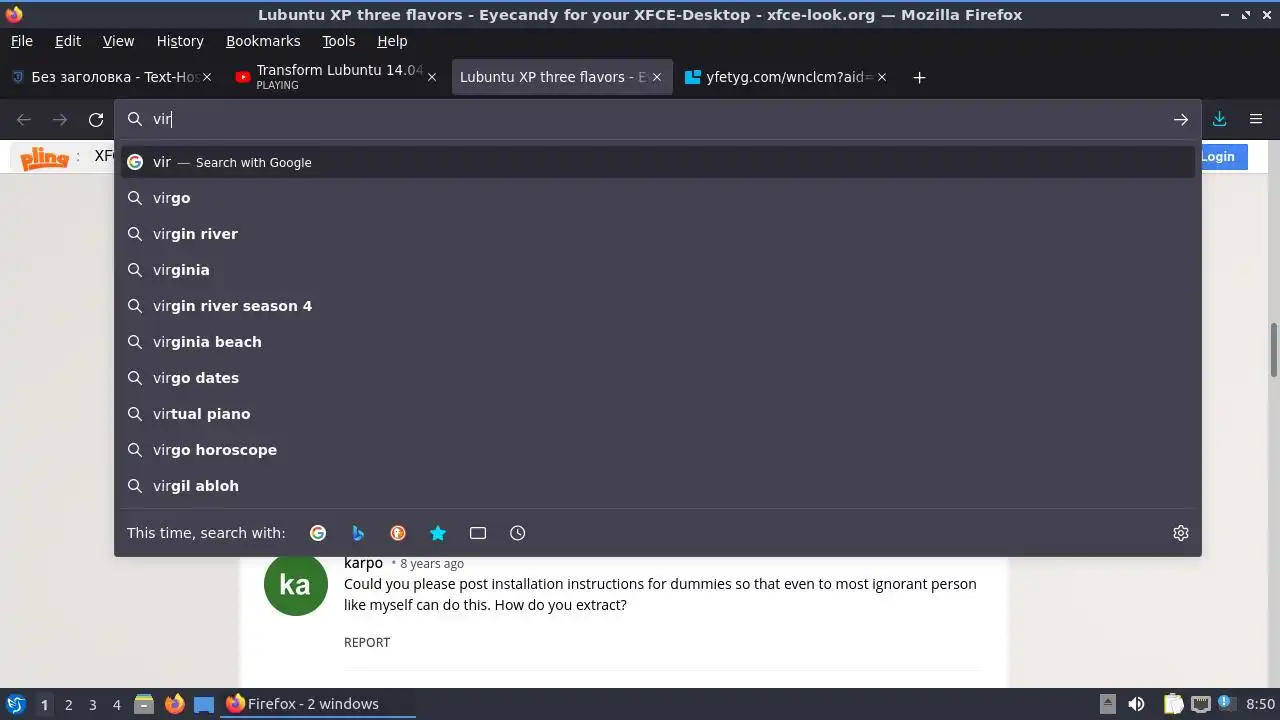This screenshot has height=720, width=1280.
Task: Open the Edit menu
Action: point(68,41)
